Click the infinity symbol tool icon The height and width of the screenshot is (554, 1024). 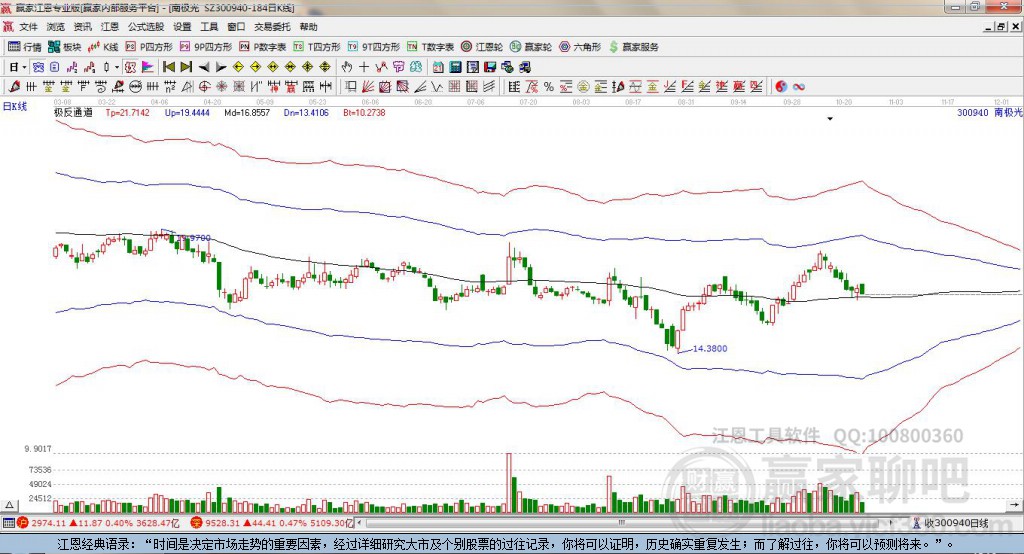[x=800, y=86]
